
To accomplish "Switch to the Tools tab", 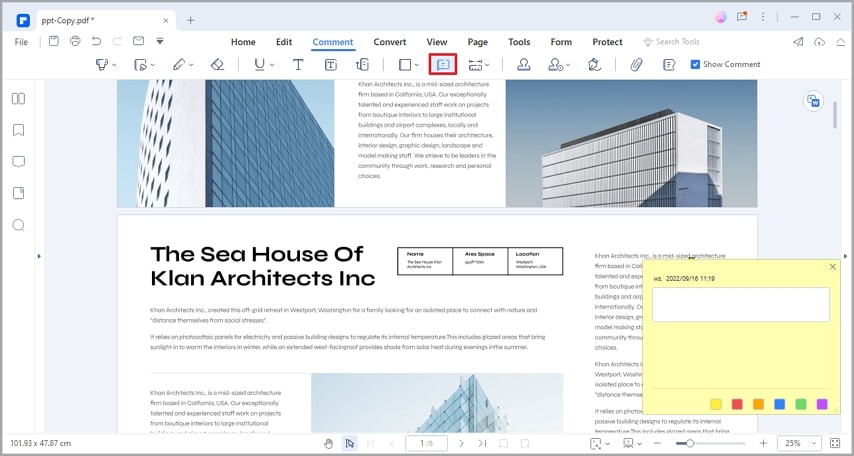I will [519, 42].
